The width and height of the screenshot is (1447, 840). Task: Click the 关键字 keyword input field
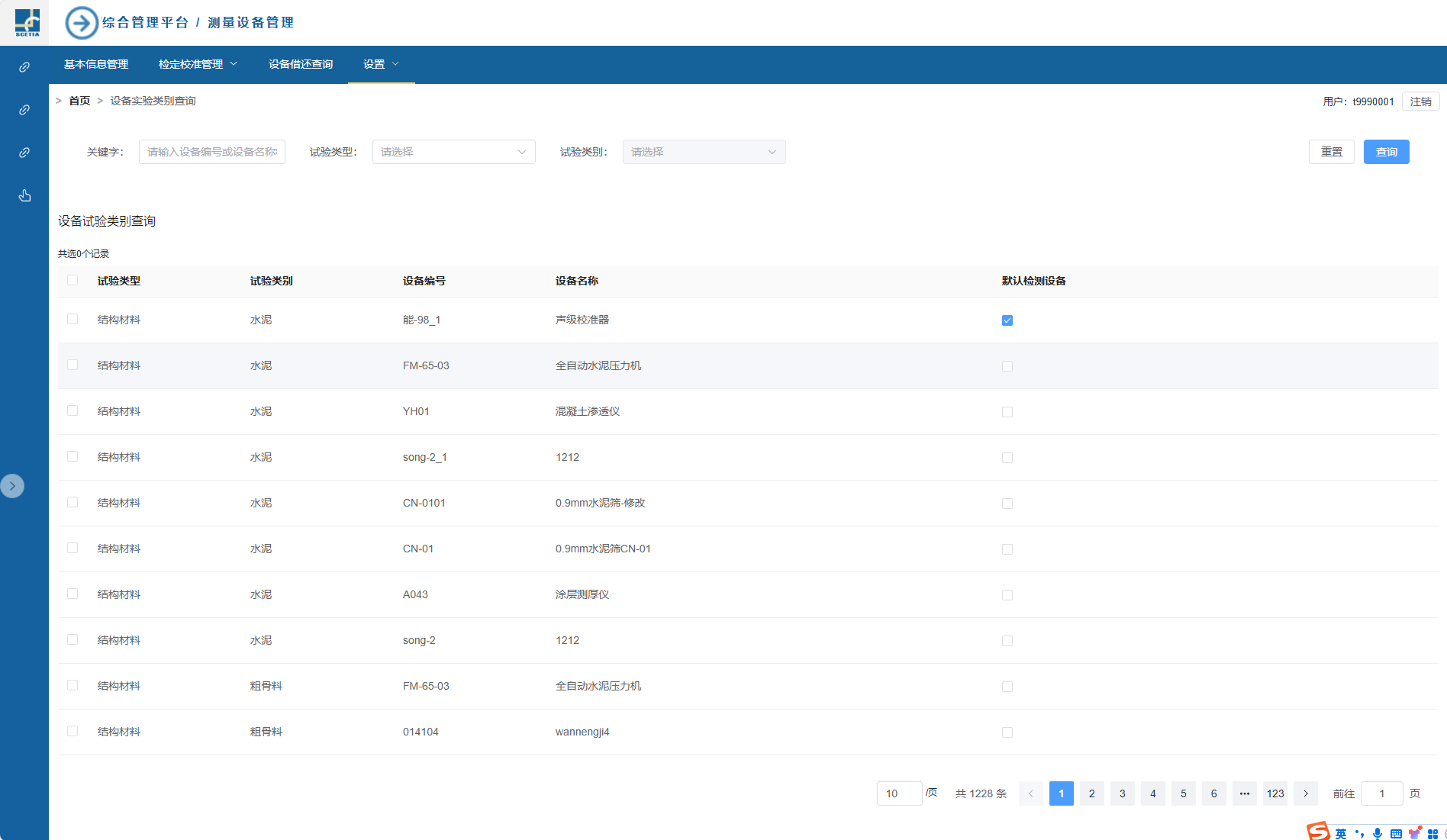(212, 152)
